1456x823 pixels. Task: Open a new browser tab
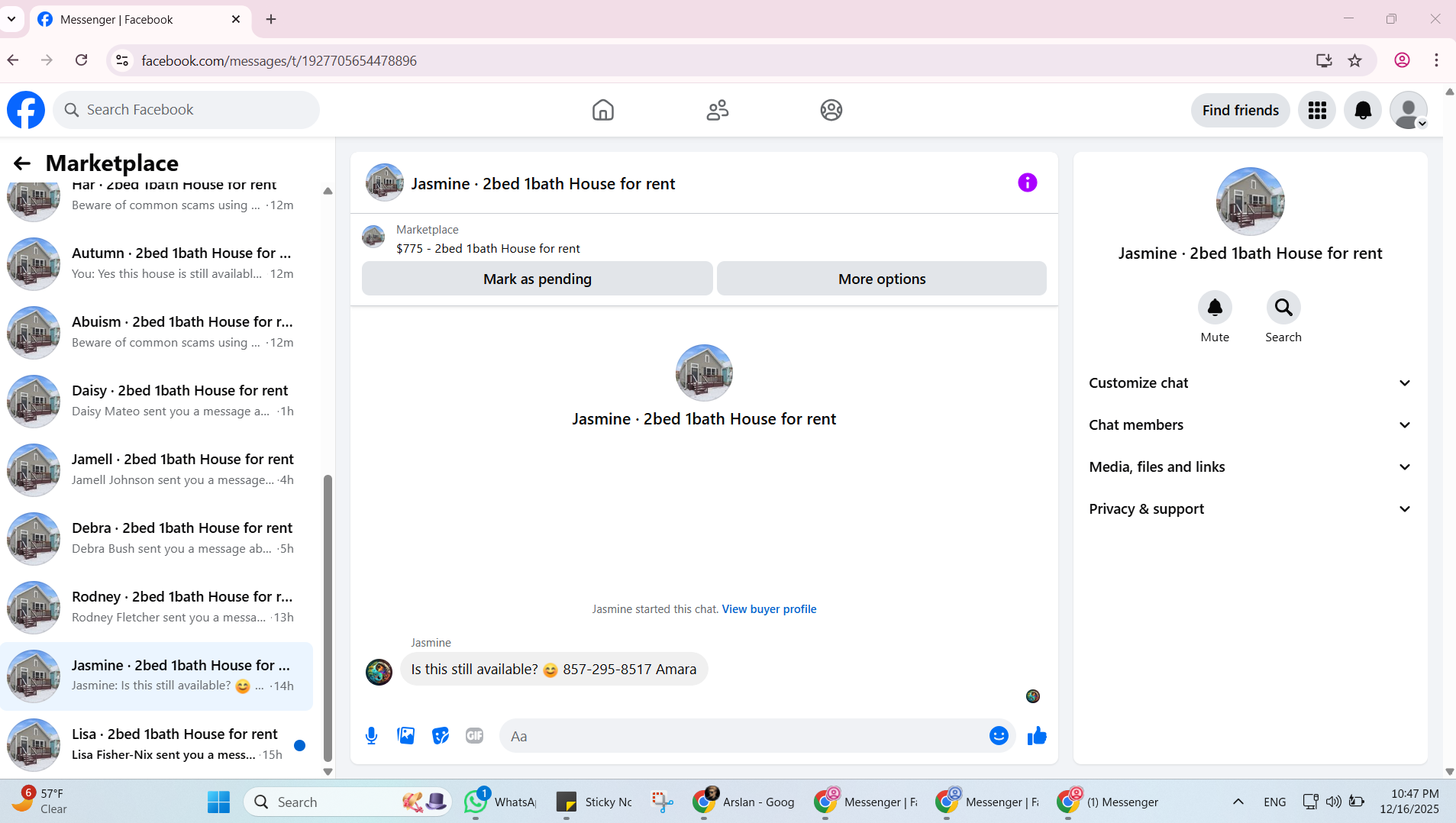[x=271, y=20]
